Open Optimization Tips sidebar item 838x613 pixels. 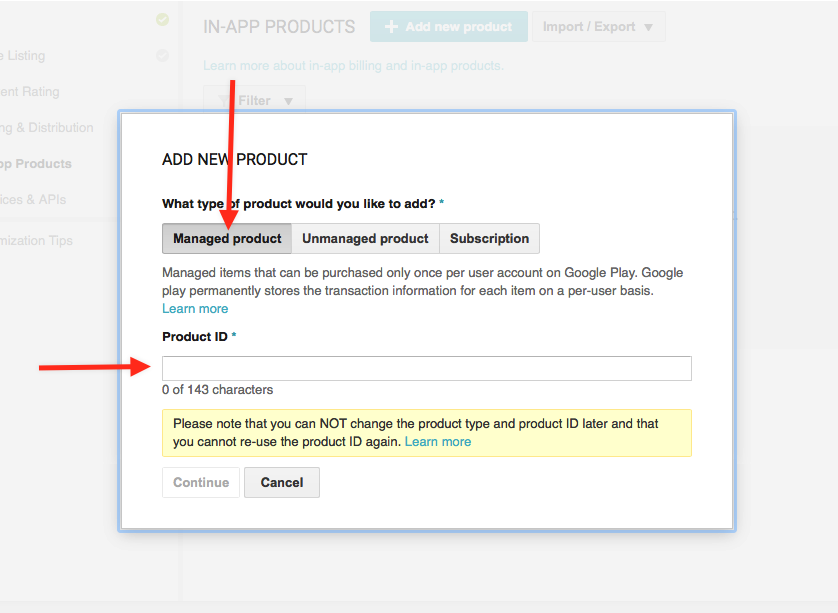[x=36, y=240]
